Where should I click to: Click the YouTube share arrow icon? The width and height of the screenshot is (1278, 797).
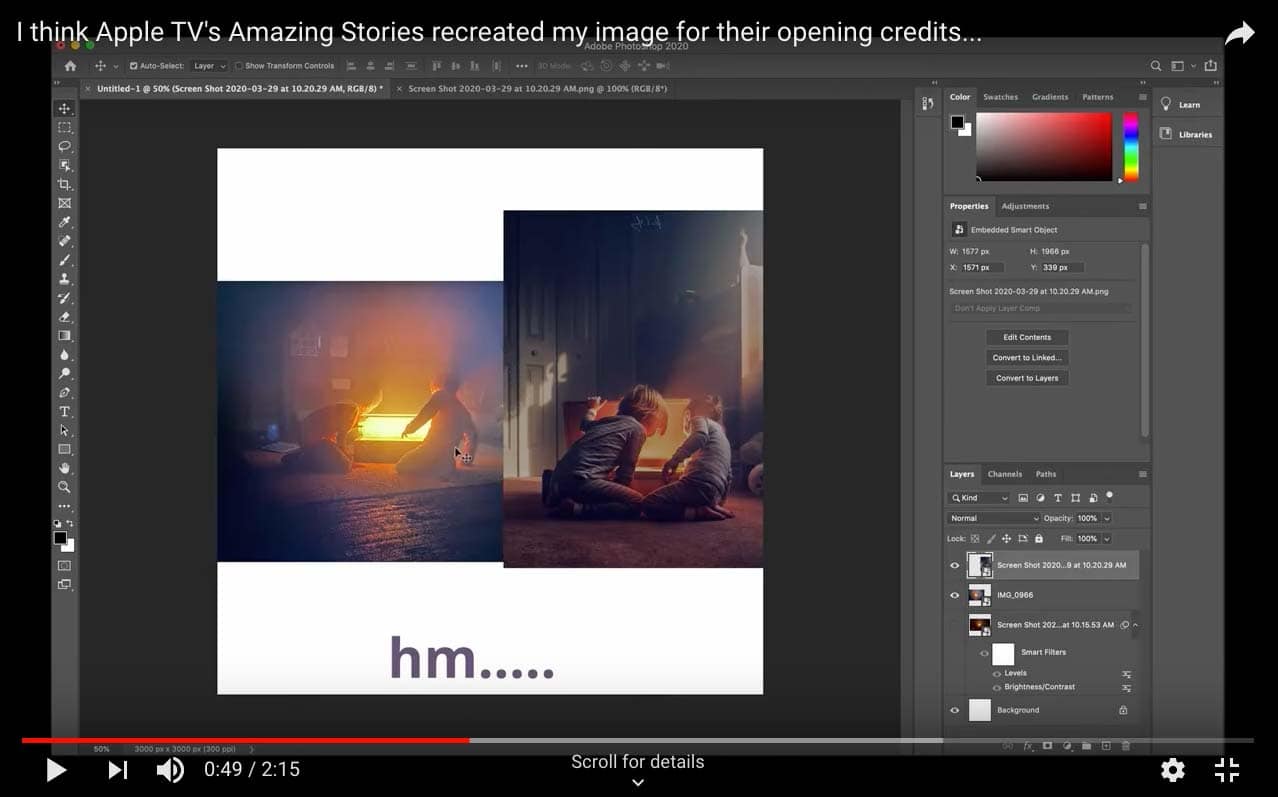pyautogui.click(x=1239, y=34)
